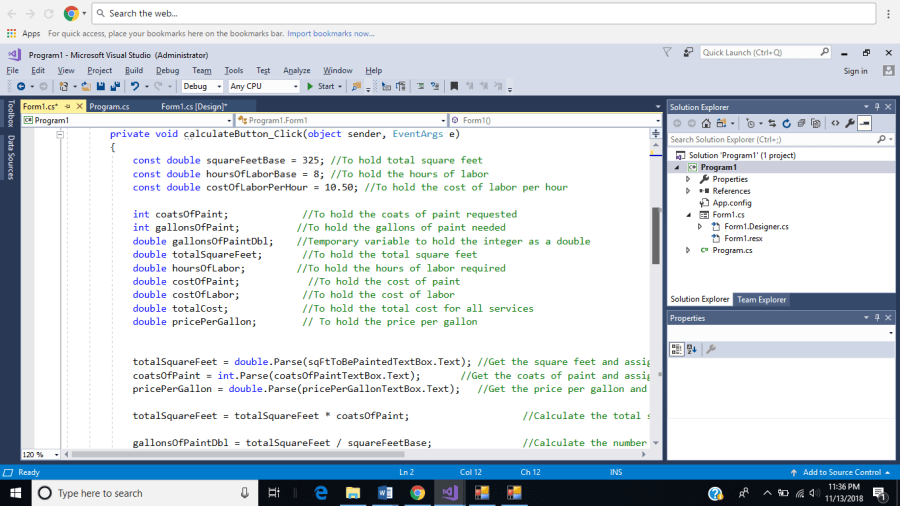The width and height of the screenshot is (900, 506).
Task: Open Microsoft Edge from the taskbar
Action: tap(321, 493)
